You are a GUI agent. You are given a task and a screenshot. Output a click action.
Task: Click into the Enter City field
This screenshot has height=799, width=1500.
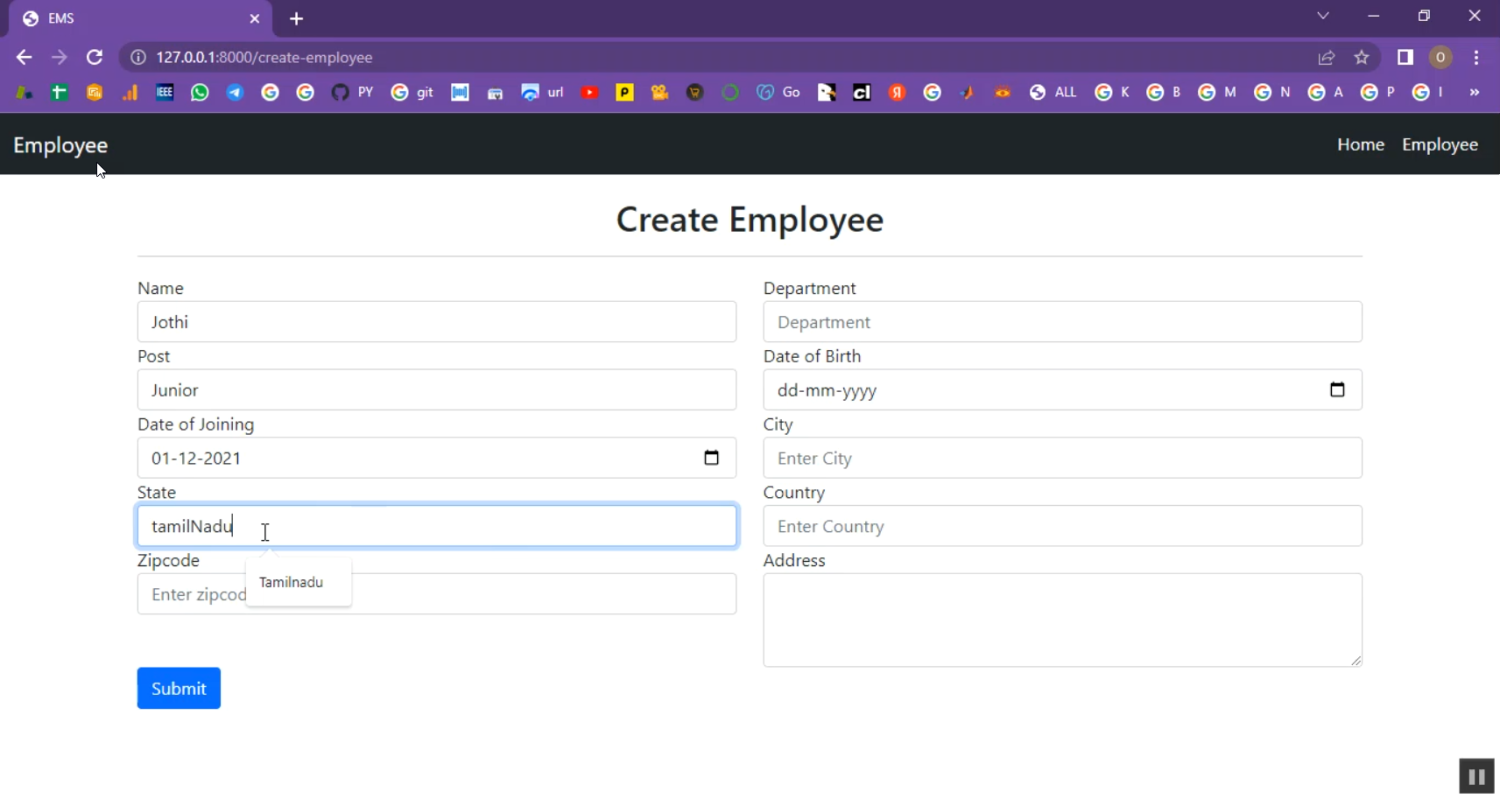(x=1063, y=458)
